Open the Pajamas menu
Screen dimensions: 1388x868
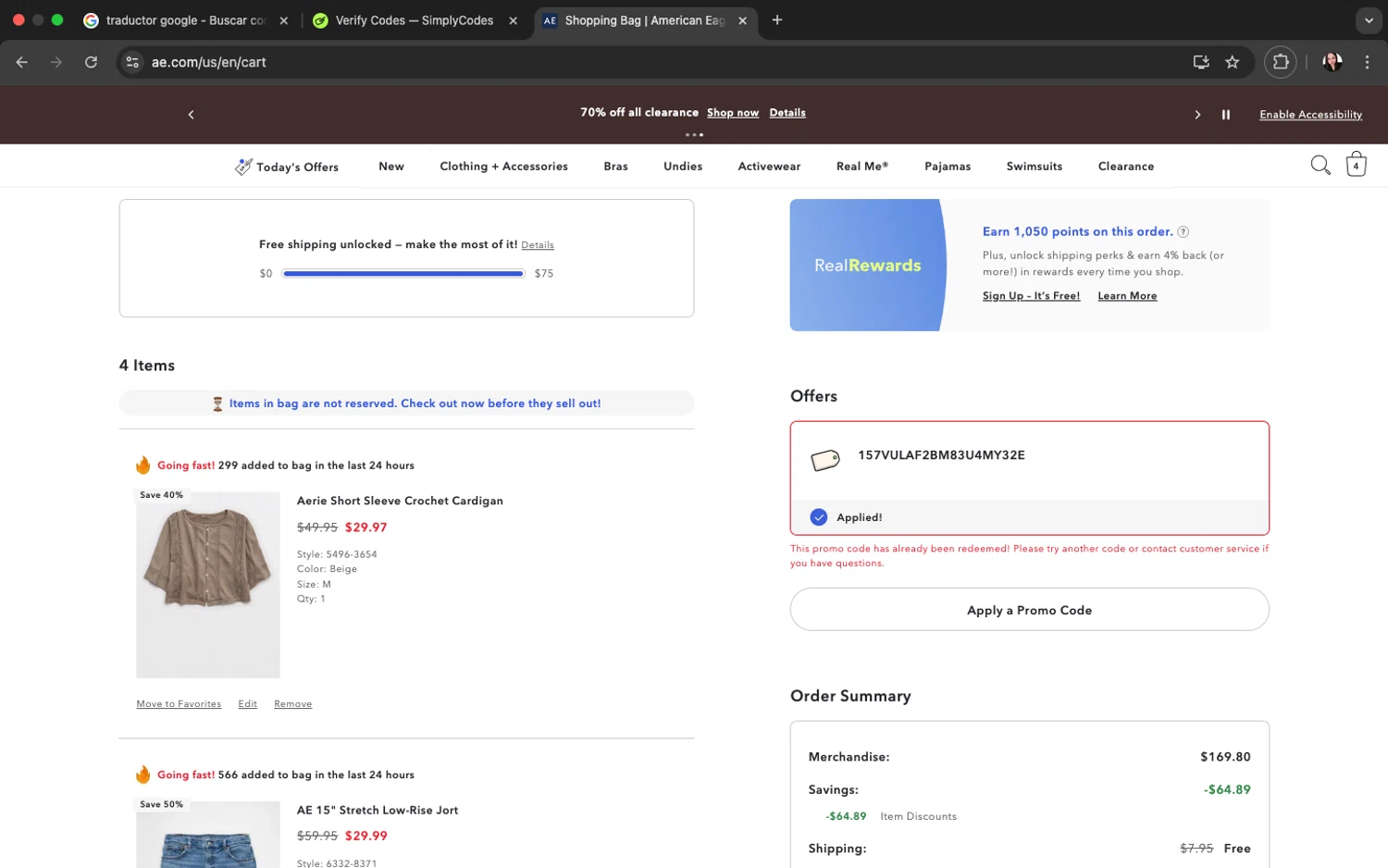[948, 167]
